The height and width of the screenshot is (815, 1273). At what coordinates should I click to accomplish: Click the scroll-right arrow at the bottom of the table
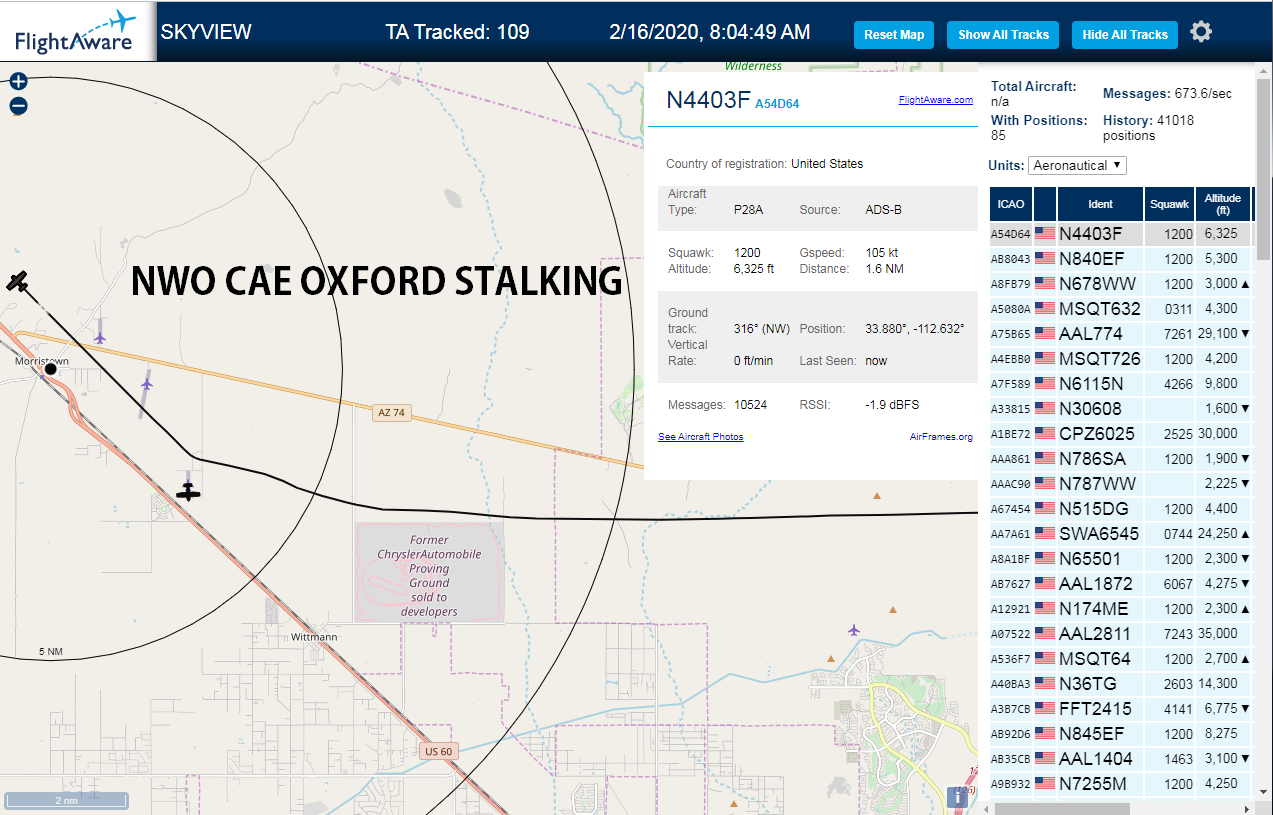tap(1247, 808)
